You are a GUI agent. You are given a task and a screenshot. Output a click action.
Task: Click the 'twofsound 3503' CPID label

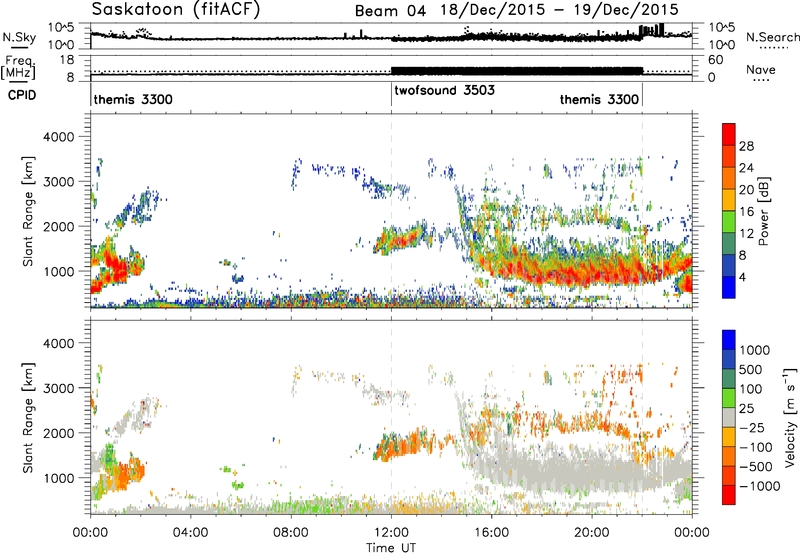(444, 90)
